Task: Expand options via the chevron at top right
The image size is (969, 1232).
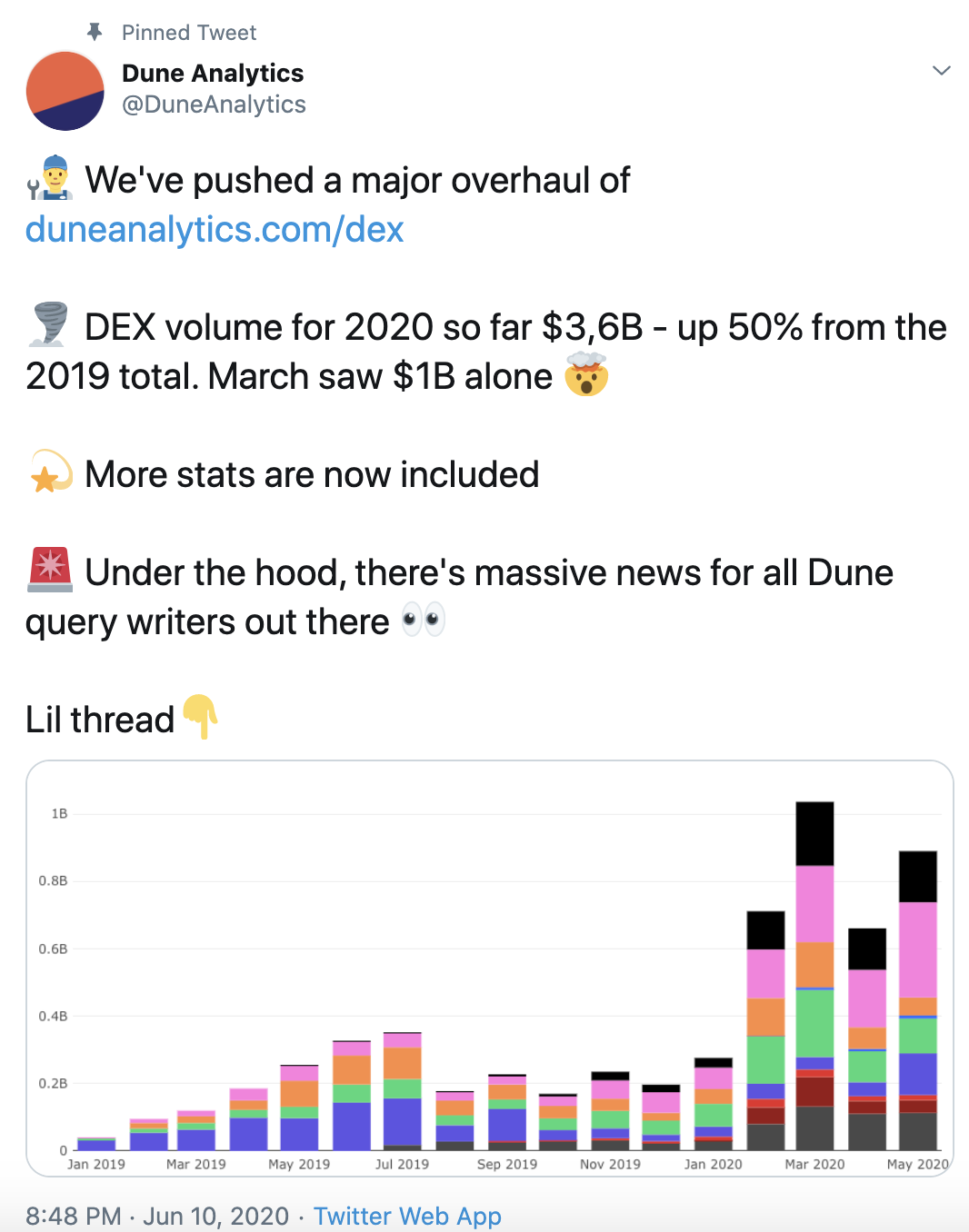Action: [x=941, y=69]
